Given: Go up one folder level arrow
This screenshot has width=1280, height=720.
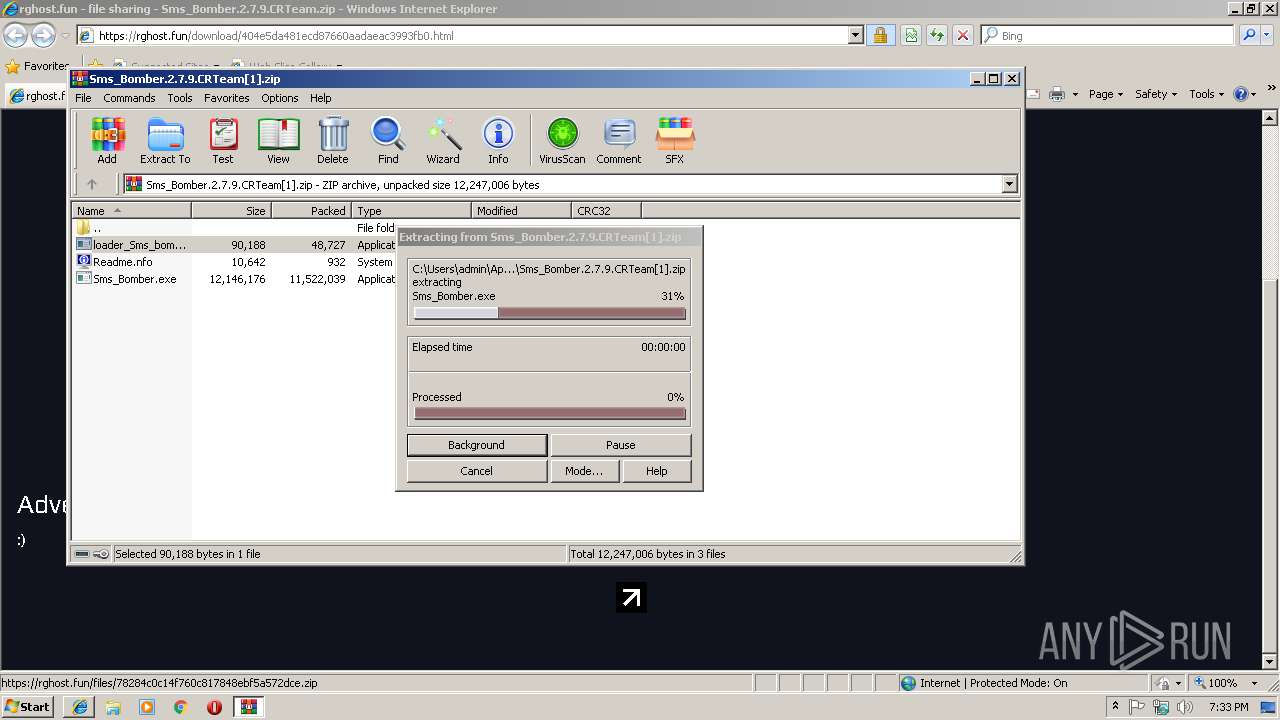Looking at the screenshot, I should (x=92, y=184).
